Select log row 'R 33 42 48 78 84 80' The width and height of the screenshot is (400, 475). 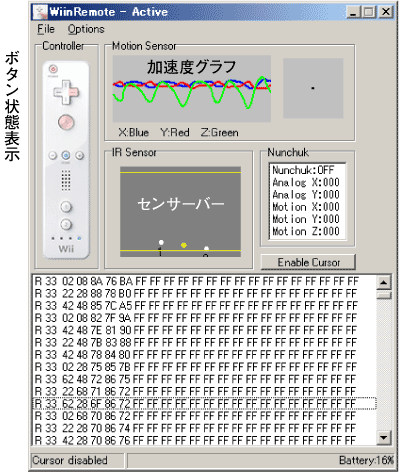[204, 355]
